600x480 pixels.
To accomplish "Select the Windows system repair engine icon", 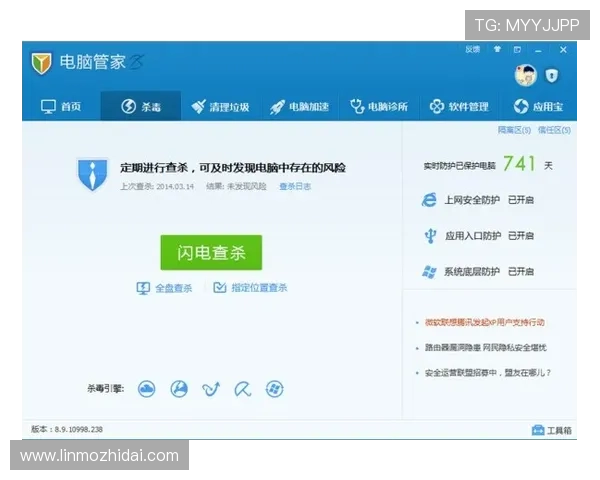I will (275, 389).
